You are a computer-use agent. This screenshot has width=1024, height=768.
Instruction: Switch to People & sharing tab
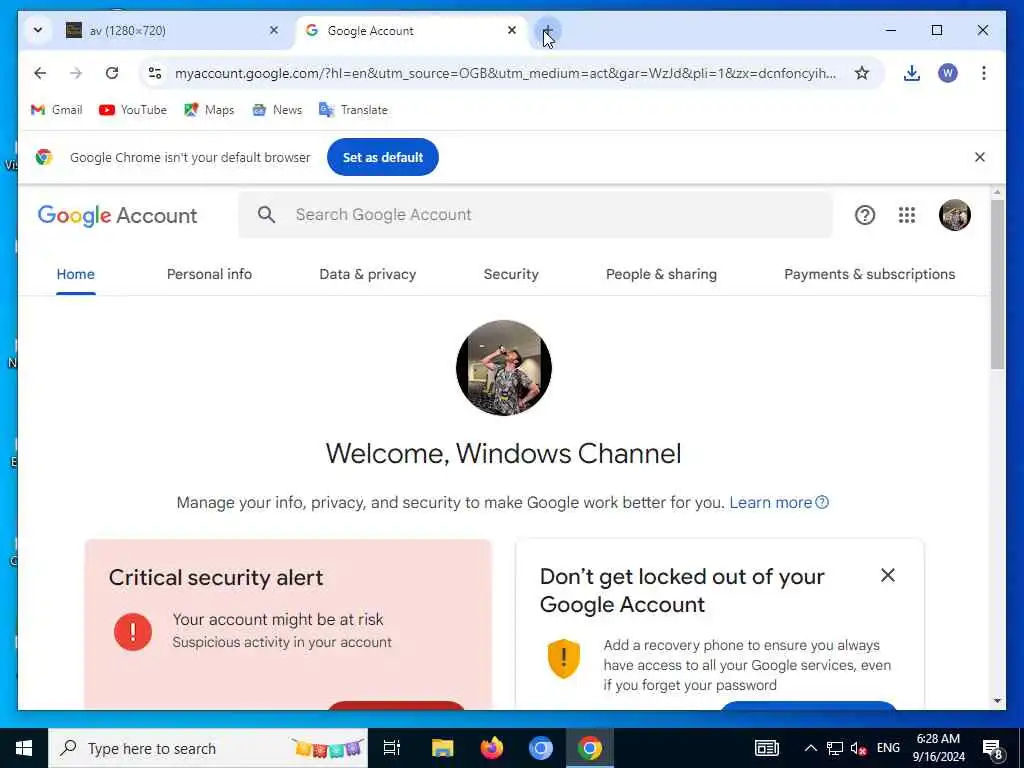(662, 274)
